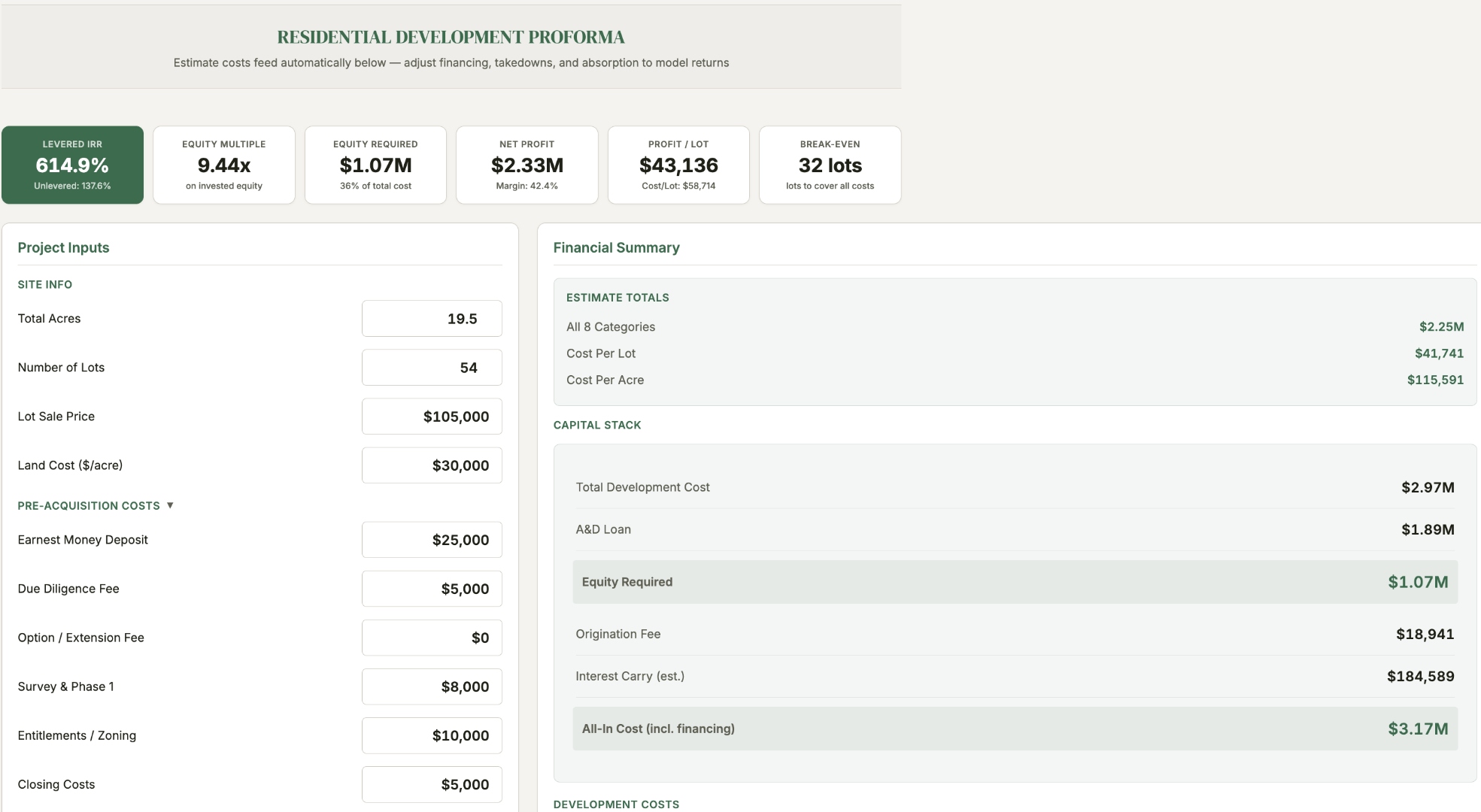
Task: Edit the Earnest Money Deposit amount
Action: 431,539
